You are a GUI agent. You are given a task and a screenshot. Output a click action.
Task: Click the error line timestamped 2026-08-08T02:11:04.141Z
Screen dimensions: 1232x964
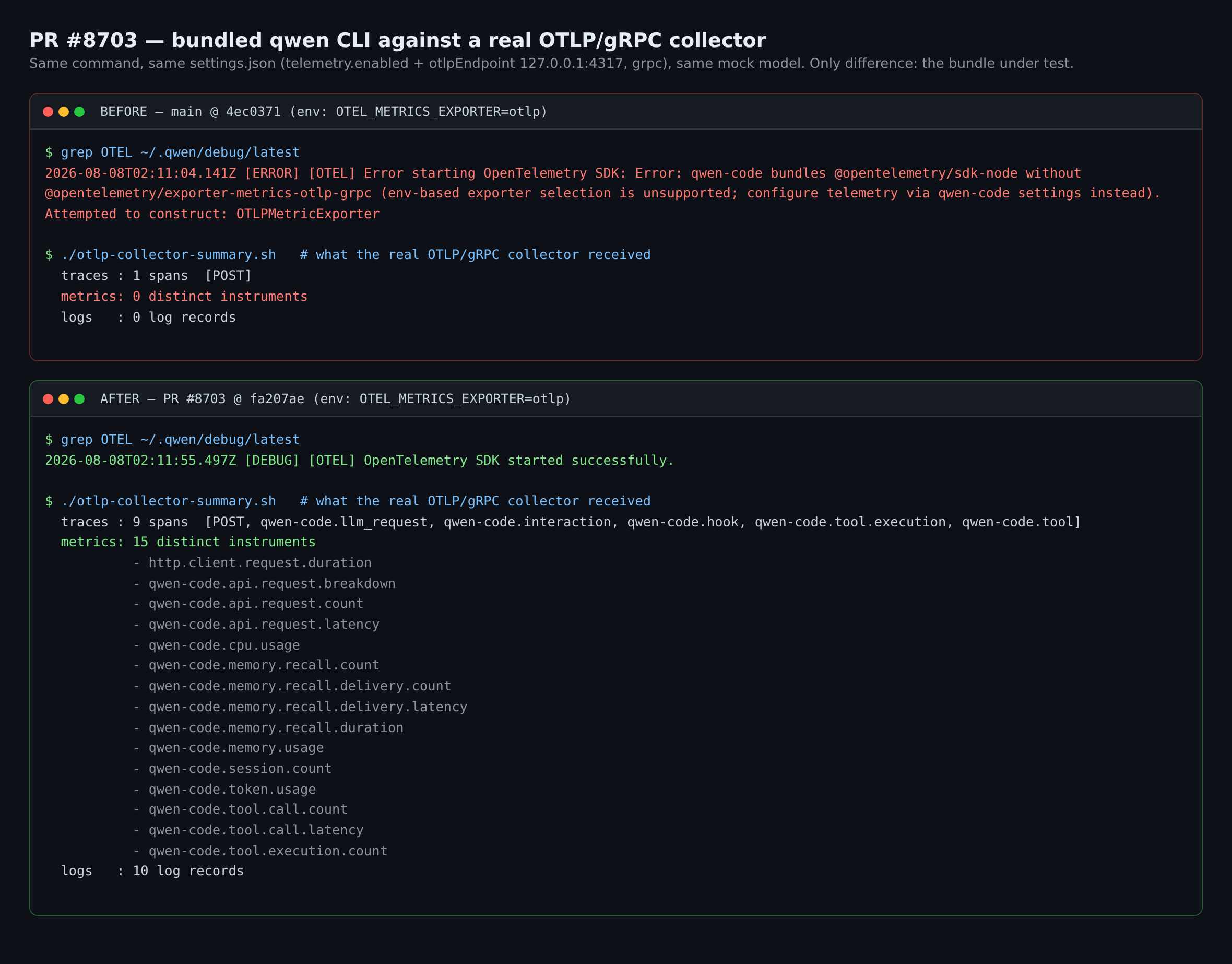(563, 173)
